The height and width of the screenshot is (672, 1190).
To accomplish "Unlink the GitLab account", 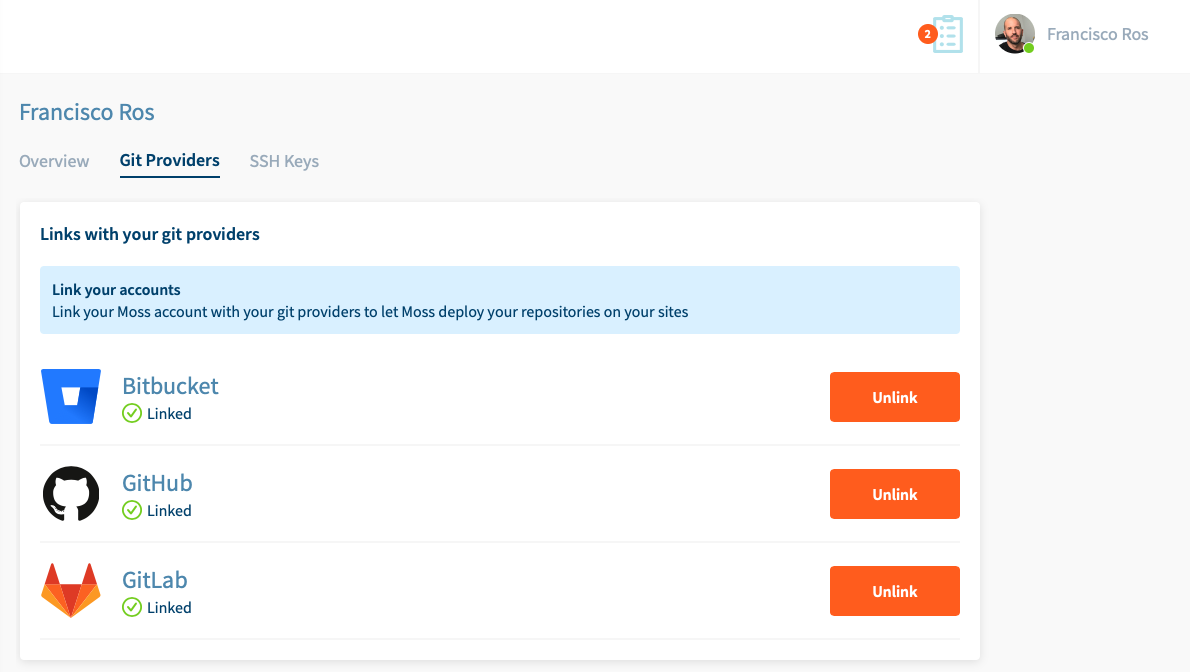I will 895,591.
